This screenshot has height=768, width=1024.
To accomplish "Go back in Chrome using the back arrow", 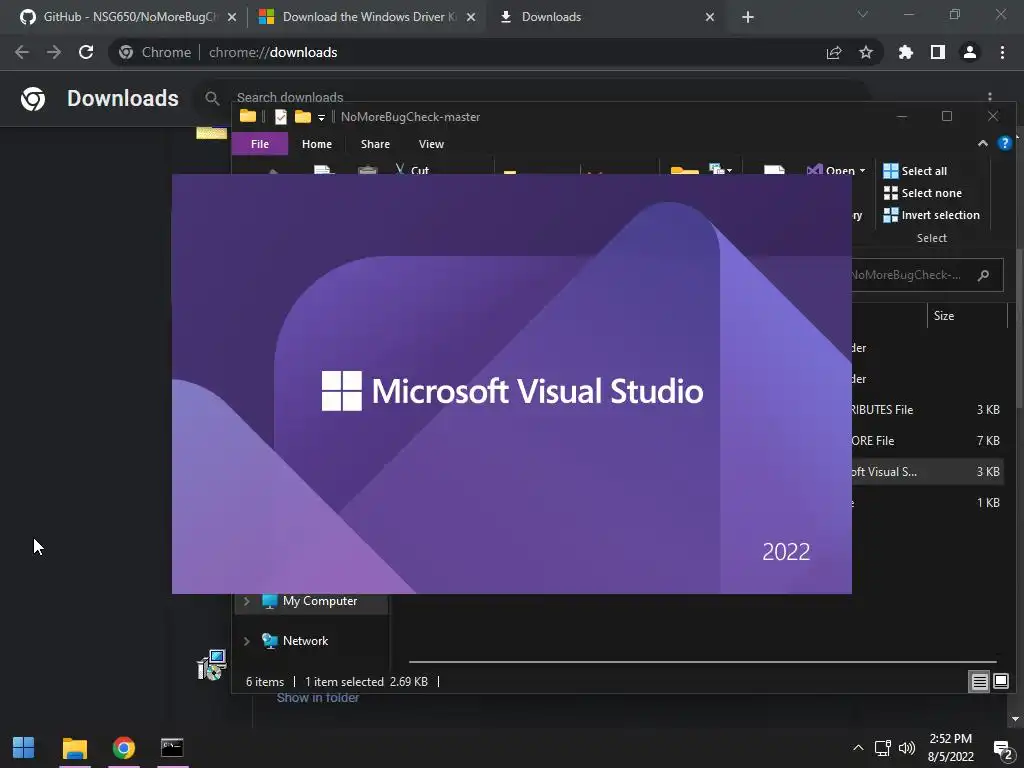I will 22,52.
